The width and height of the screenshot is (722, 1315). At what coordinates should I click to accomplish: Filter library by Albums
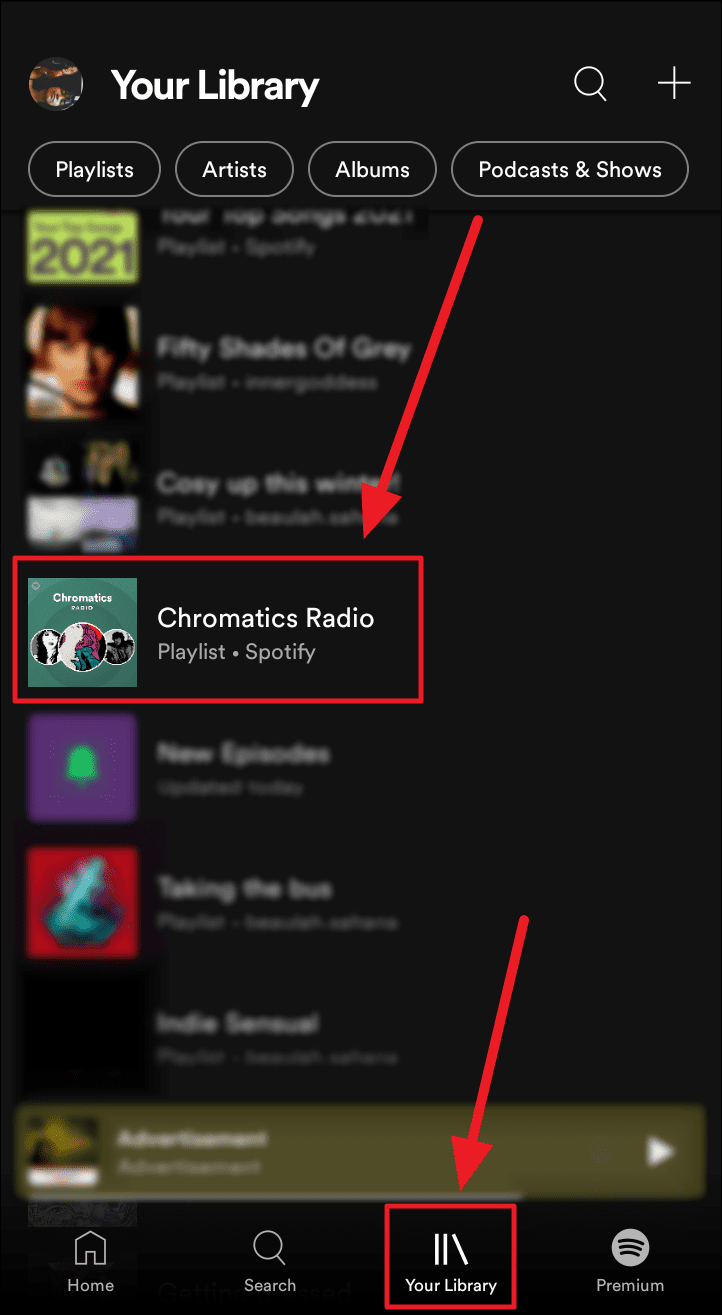(x=373, y=170)
